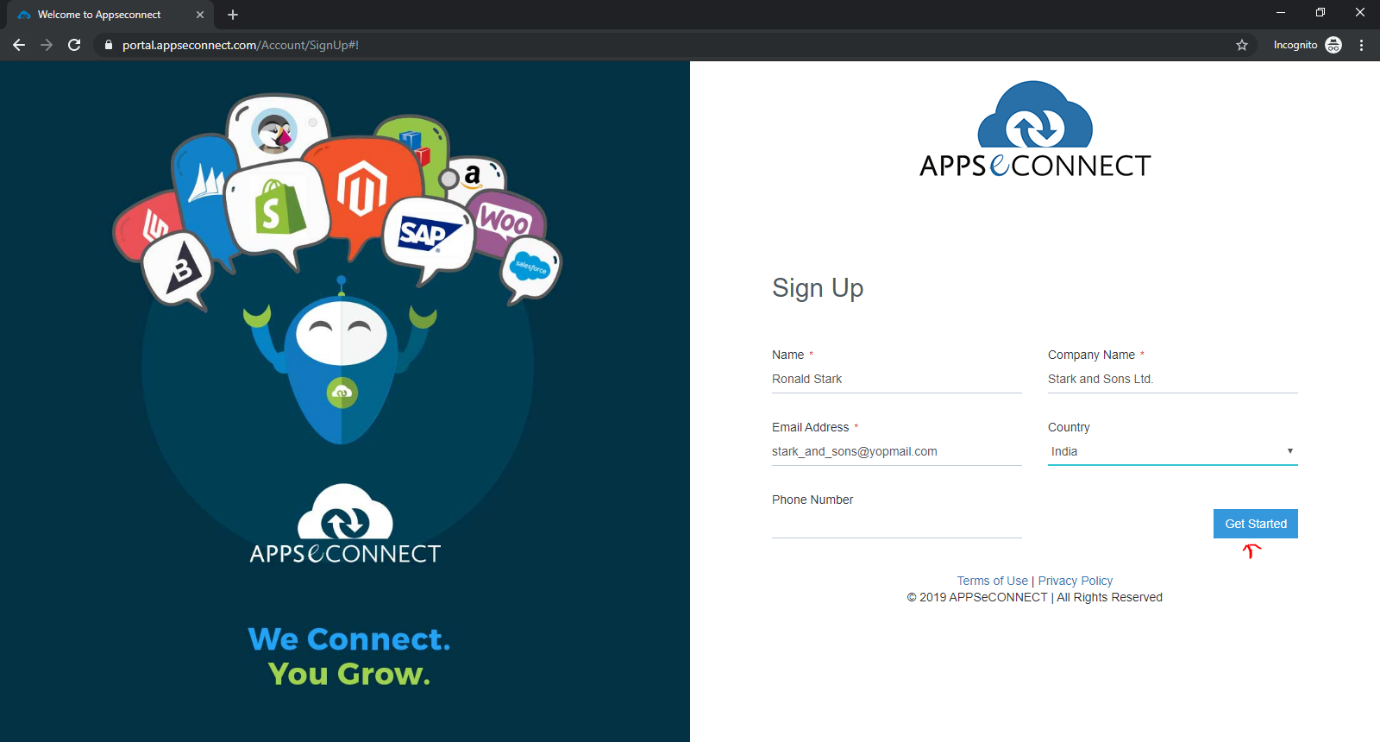This screenshot has height=742, width=1380.
Task: Open Chrome's three-dot menu
Action: pyautogui.click(x=1361, y=45)
